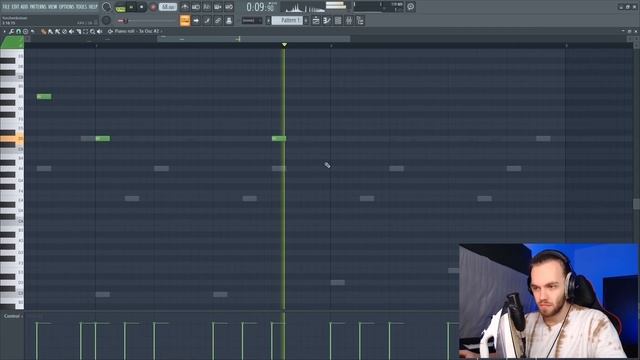Viewport: 640px width, 360px height.
Task: Select the mute tool
Action: [71, 31]
